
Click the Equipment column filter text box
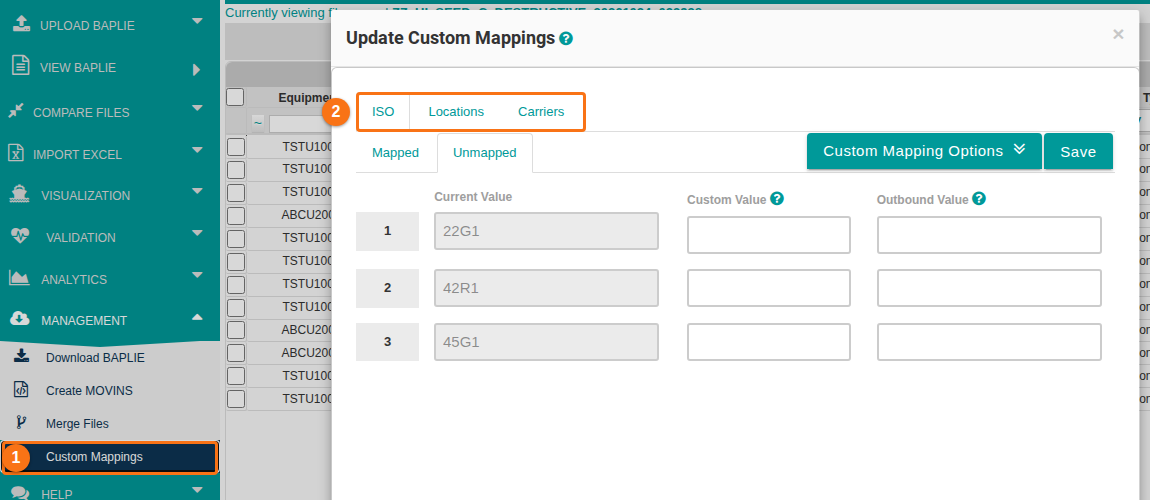[x=300, y=123]
